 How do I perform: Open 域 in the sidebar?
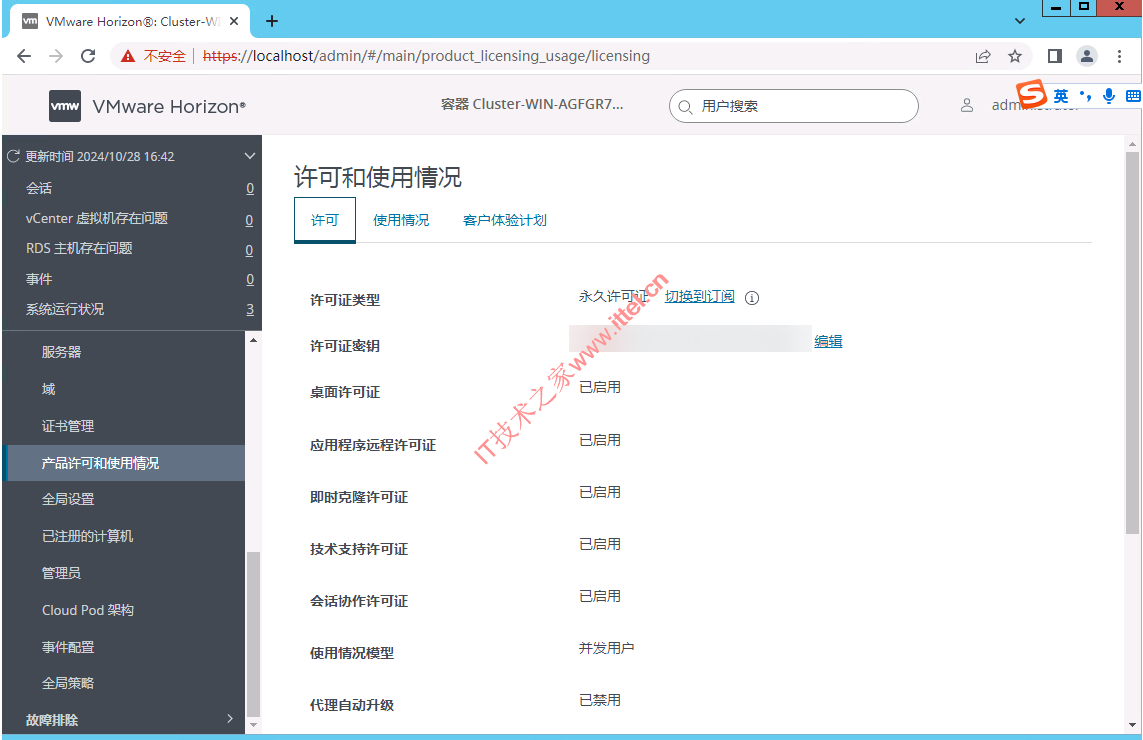[49, 389]
